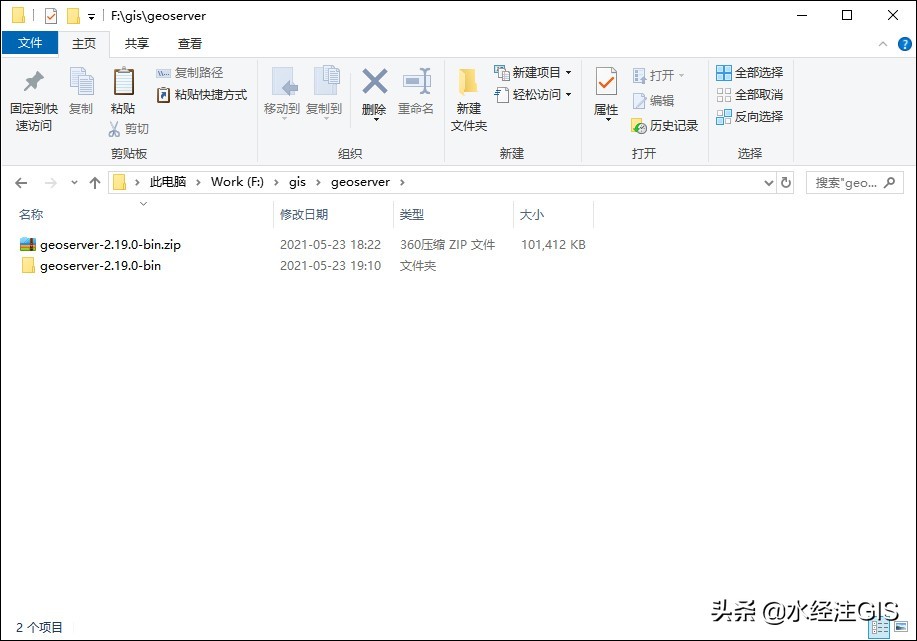917x641 pixels.
Task: Click quick access toolbar new folder icon
Action: [x=73, y=16]
